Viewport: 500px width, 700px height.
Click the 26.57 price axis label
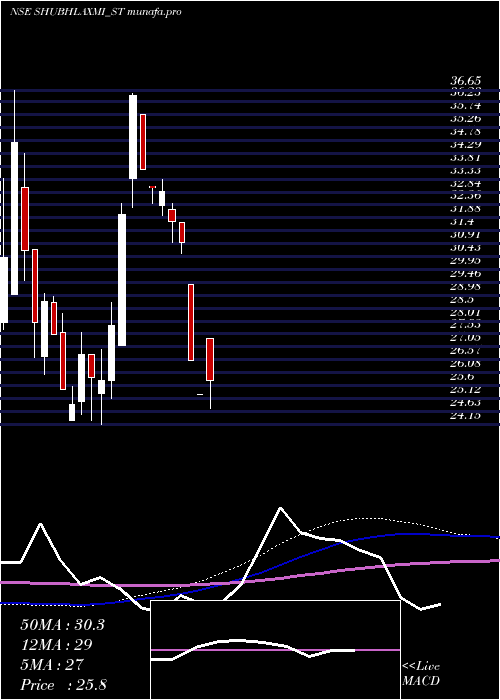pyautogui.click(x=466, y=351)
